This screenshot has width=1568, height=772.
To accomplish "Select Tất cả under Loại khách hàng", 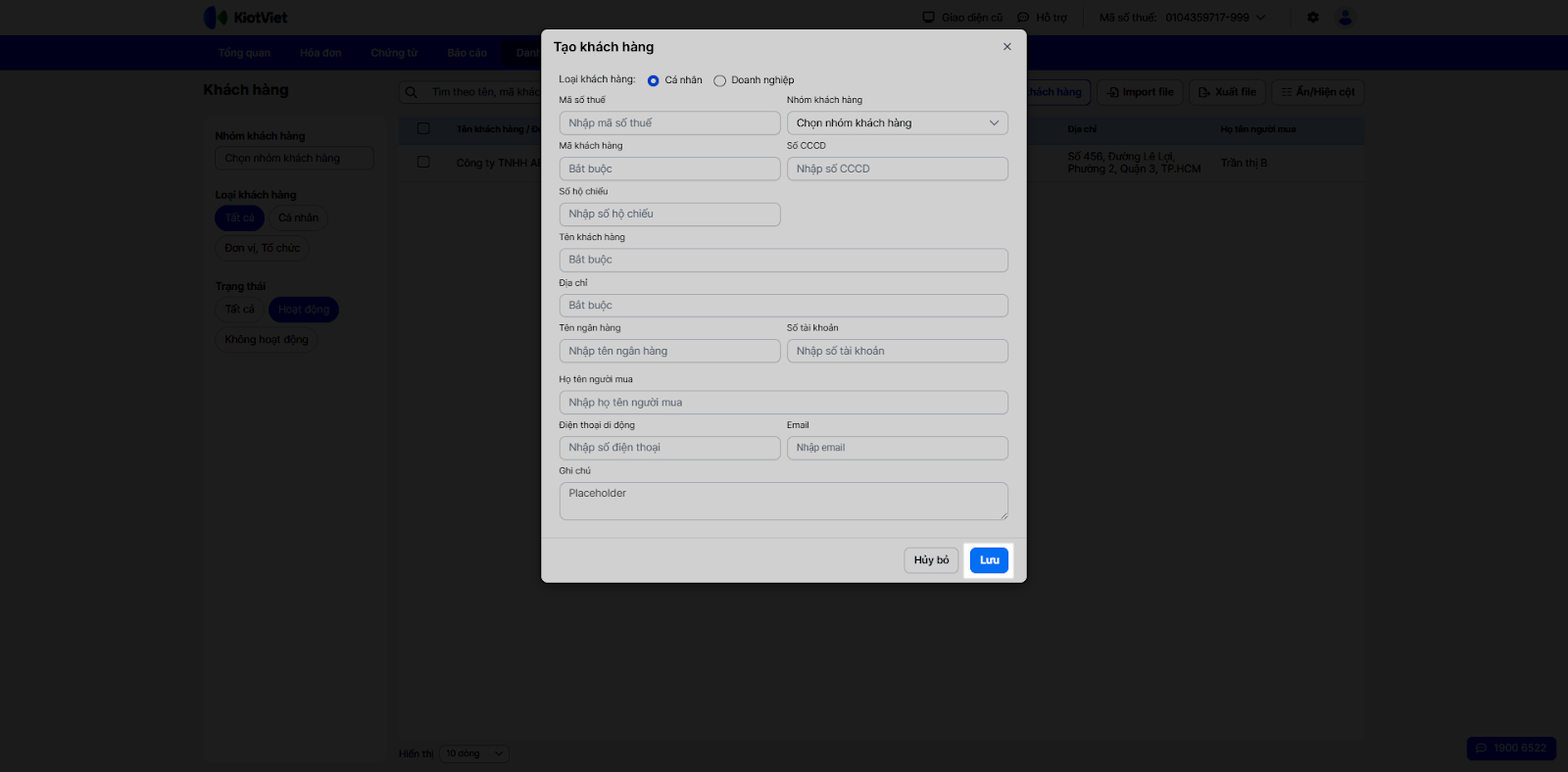I will (239, 217).
